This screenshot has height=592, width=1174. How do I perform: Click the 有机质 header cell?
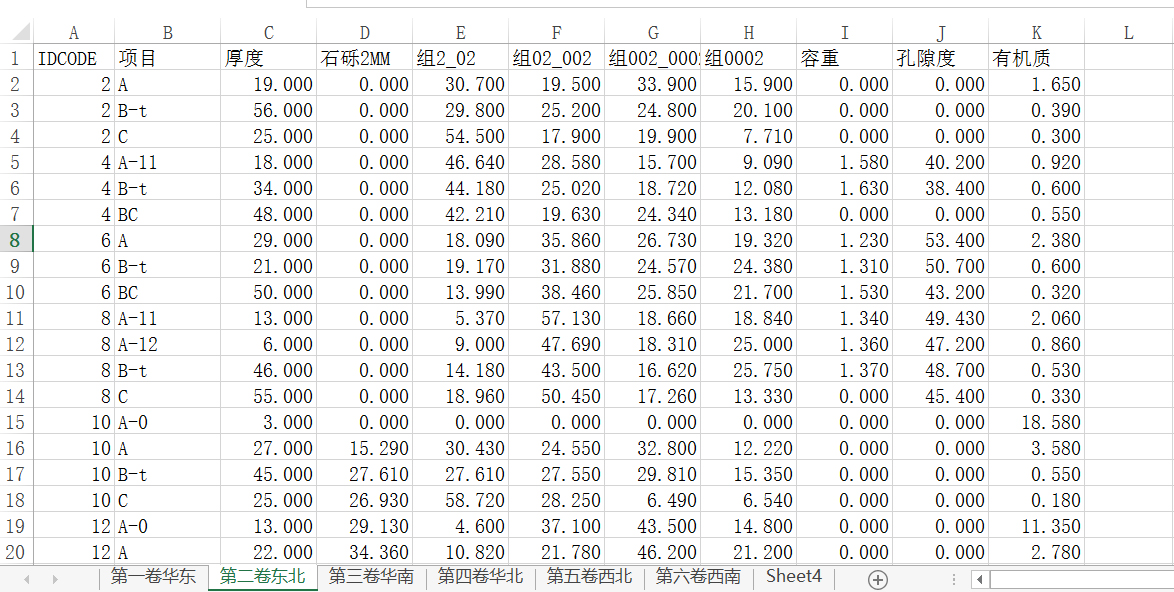(x=1036, y=59)
